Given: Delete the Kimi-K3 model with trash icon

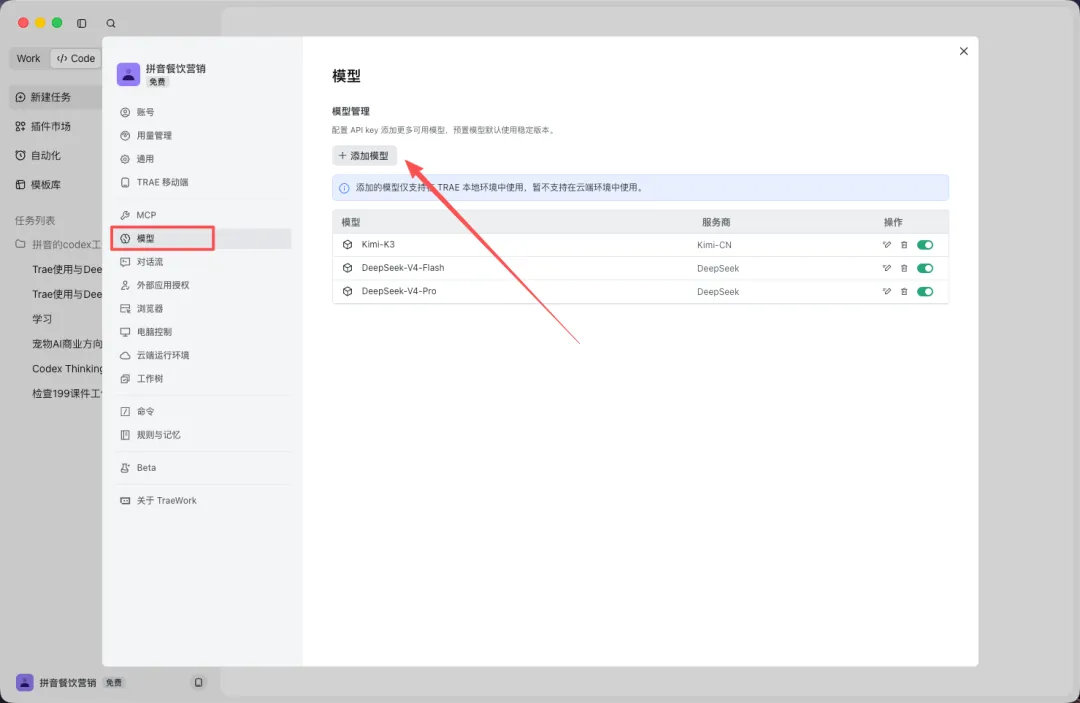Looking at the screenshot, I should tap(904, 244).
